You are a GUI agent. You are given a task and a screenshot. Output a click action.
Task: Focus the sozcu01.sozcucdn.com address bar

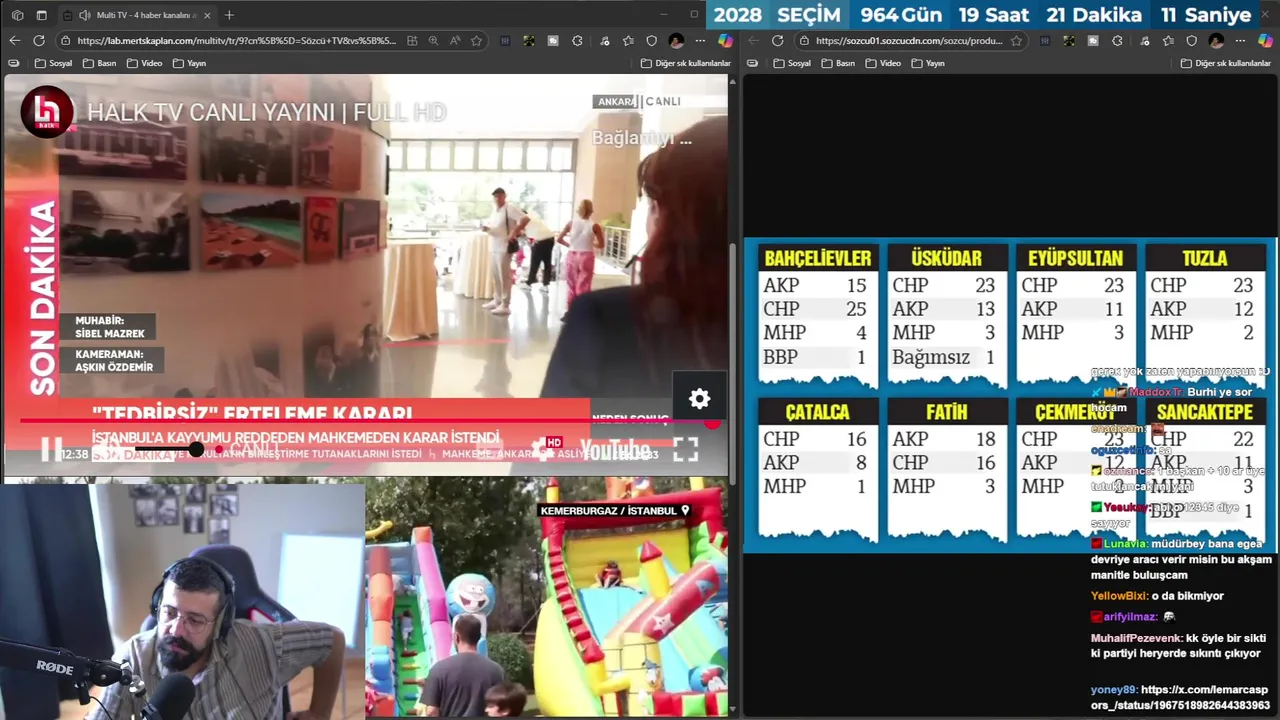point(908,41)
